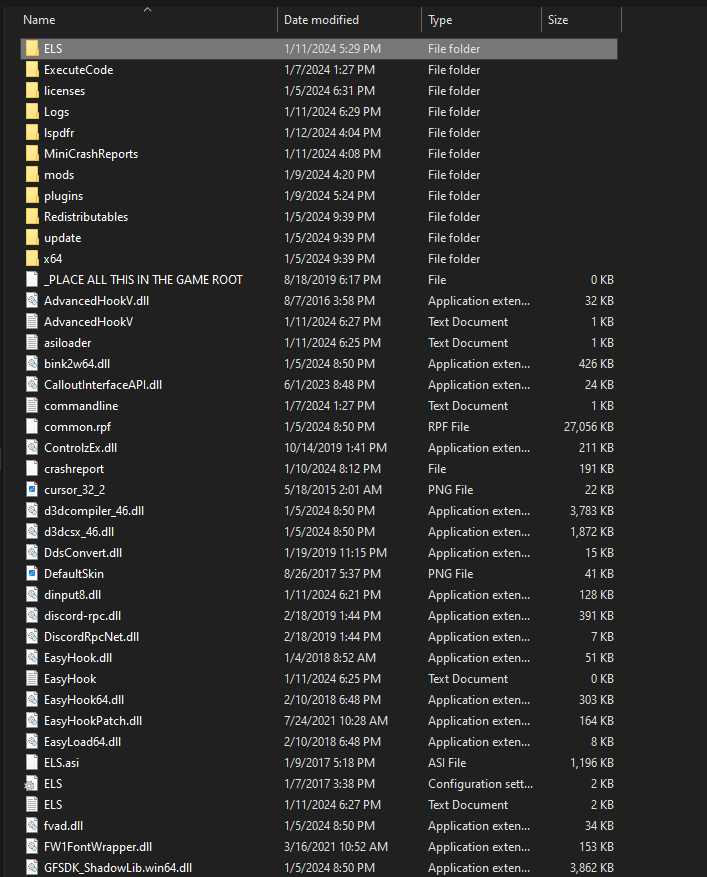The height and width of the screenshot is (877, 707).
Task: Sort by the Type column header
Action: tap(440, 20)
